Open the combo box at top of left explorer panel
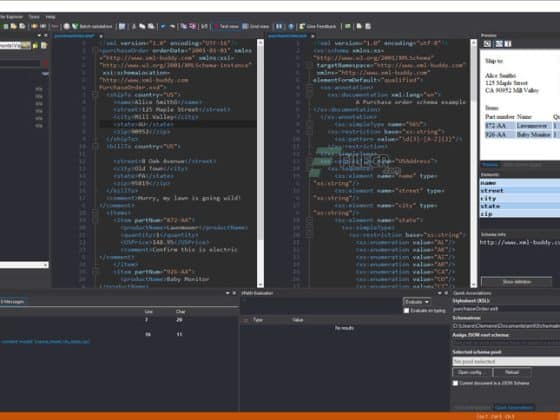This screenshot has height=420, width=560. pos(15,45)
